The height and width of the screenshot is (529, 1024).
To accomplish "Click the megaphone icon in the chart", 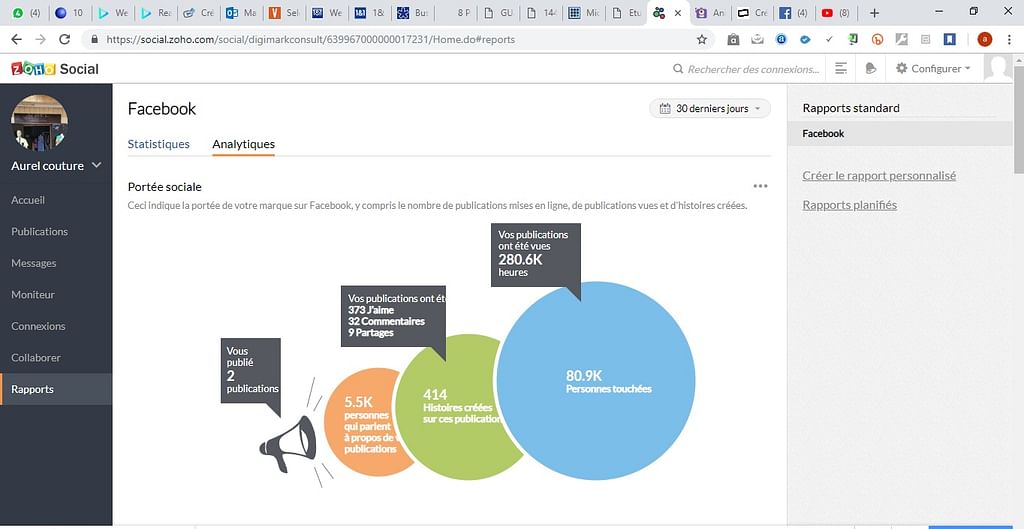I will point(288,447).
